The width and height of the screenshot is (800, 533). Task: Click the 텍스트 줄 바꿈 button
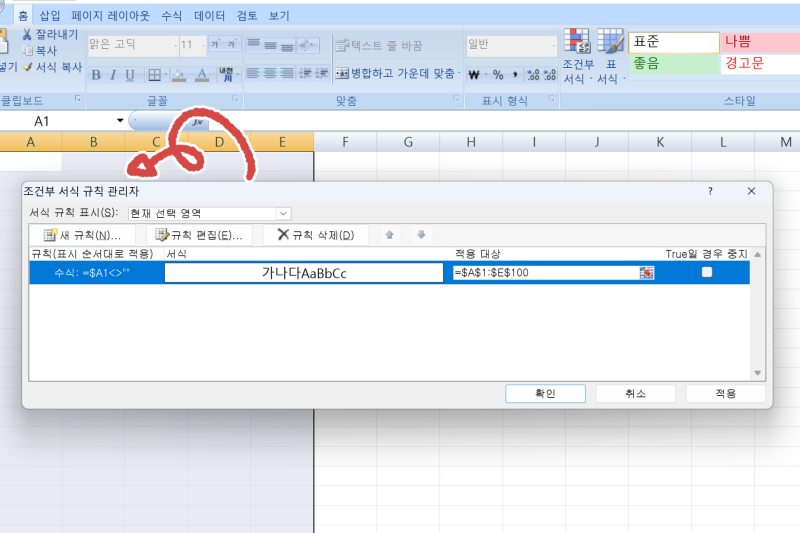(x=379, y=45)
